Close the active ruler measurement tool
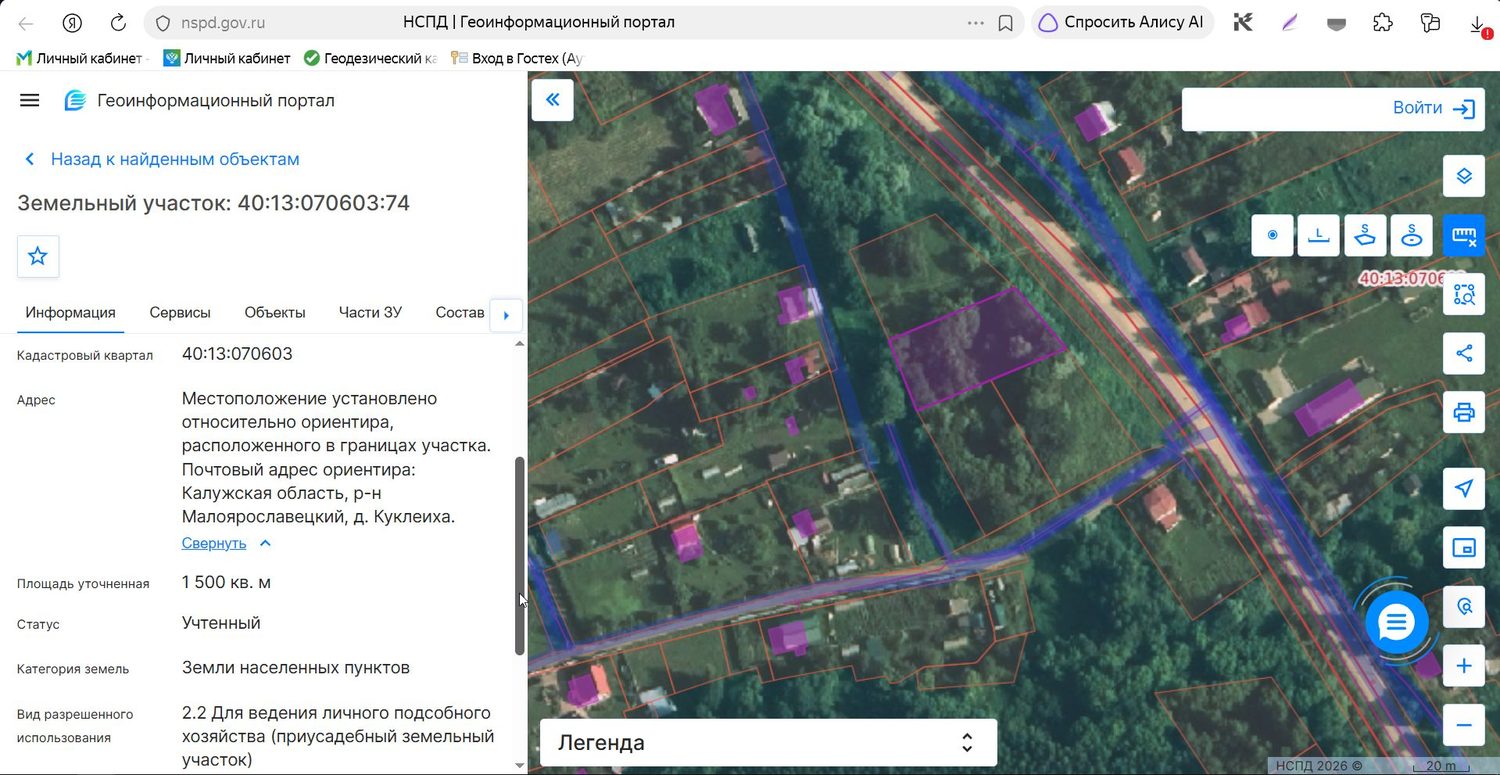 point(1464,235)
